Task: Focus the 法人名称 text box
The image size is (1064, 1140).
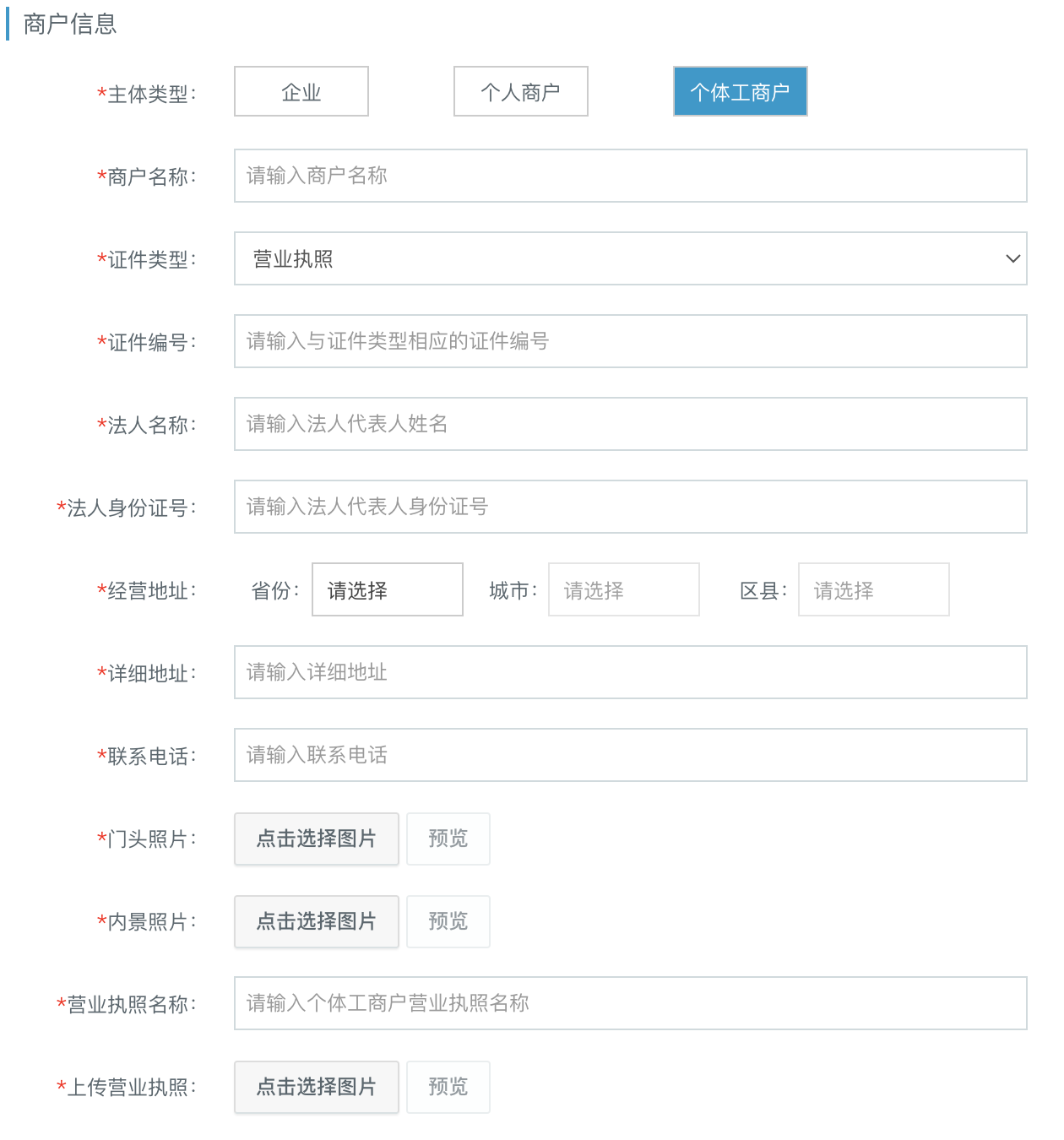Action: point(631,424)
